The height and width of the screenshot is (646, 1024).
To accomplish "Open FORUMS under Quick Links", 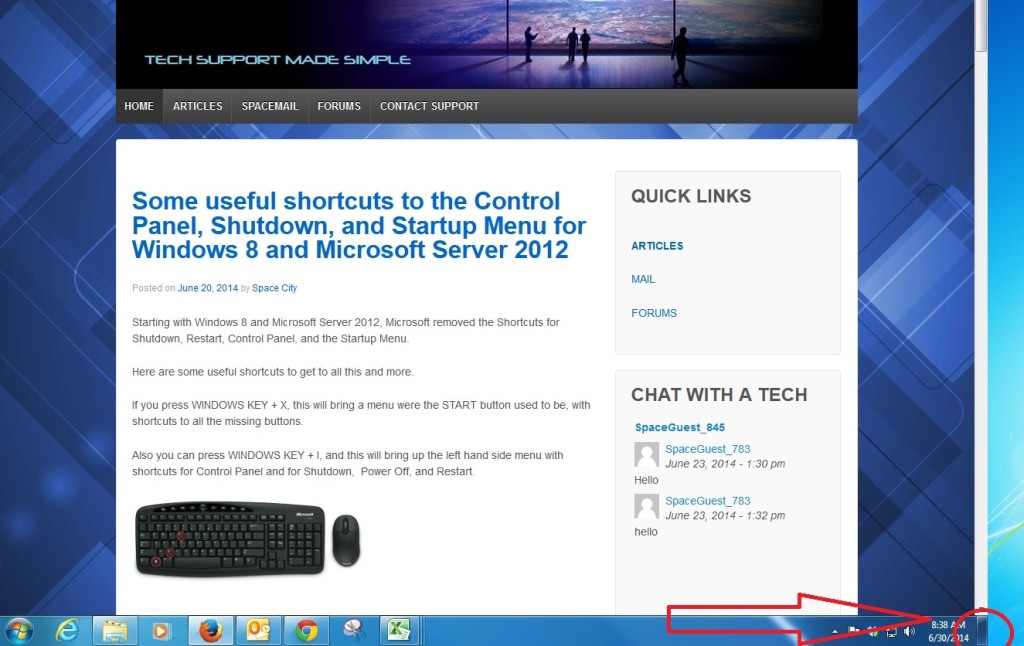I will tap(654, 314).
